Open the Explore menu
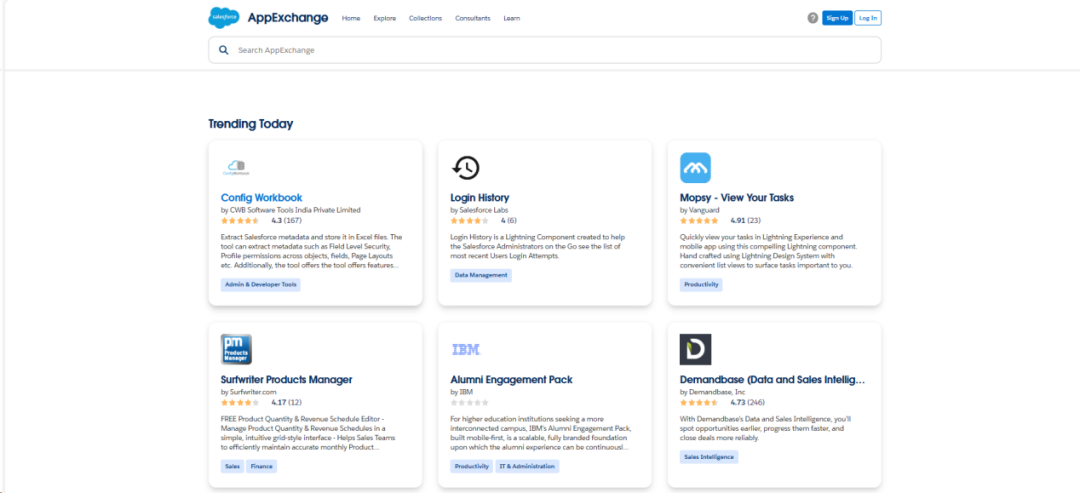1080x493 pixels. [x=385, y=19]
